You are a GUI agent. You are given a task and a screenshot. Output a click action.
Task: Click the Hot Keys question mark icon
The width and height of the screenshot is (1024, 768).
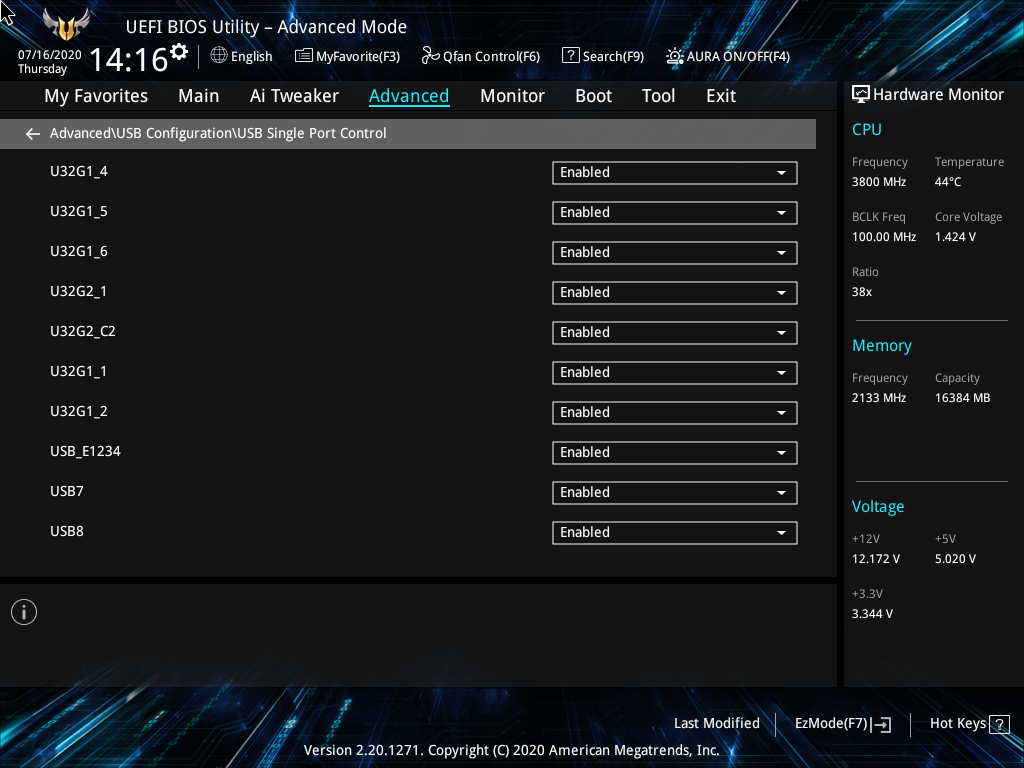999,724
